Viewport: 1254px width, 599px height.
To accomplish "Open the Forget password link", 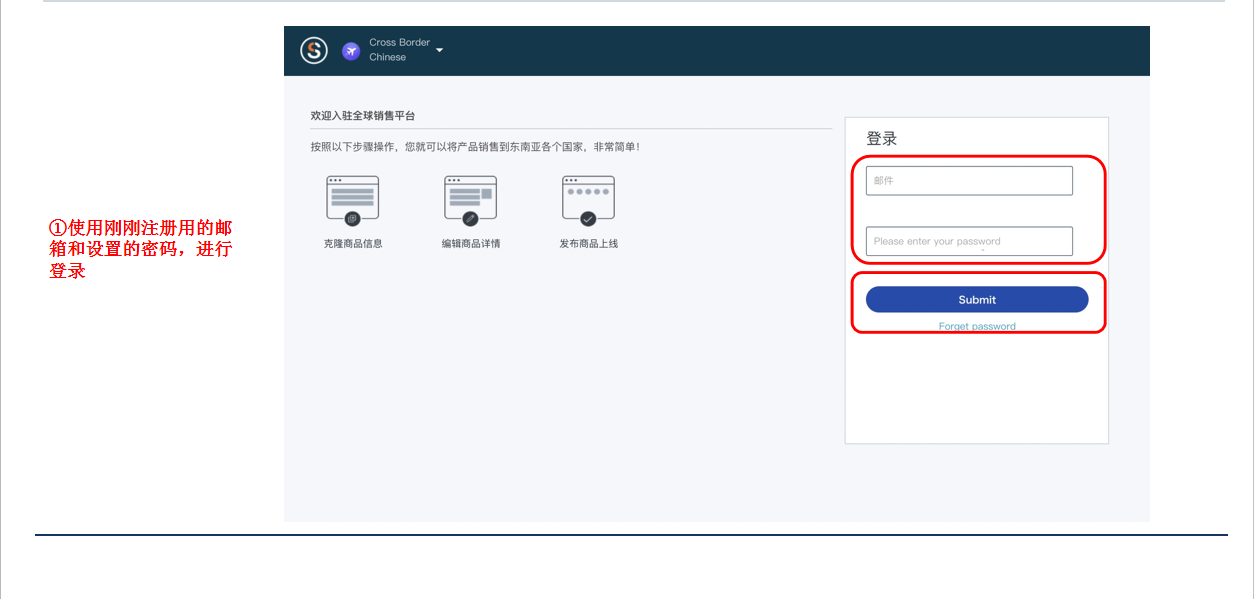I will pyautogui.click(x=977, y=326).
